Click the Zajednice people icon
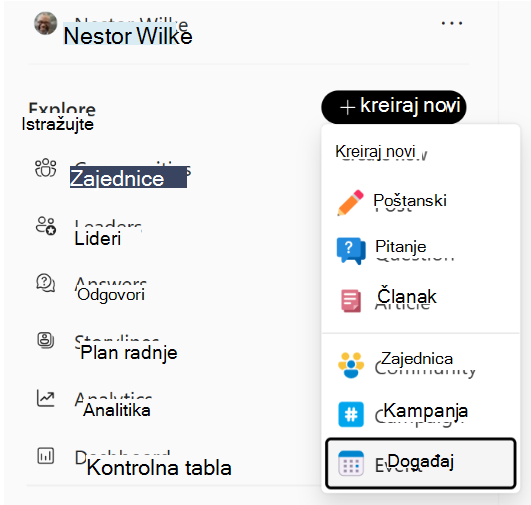 tap(46, 168)
